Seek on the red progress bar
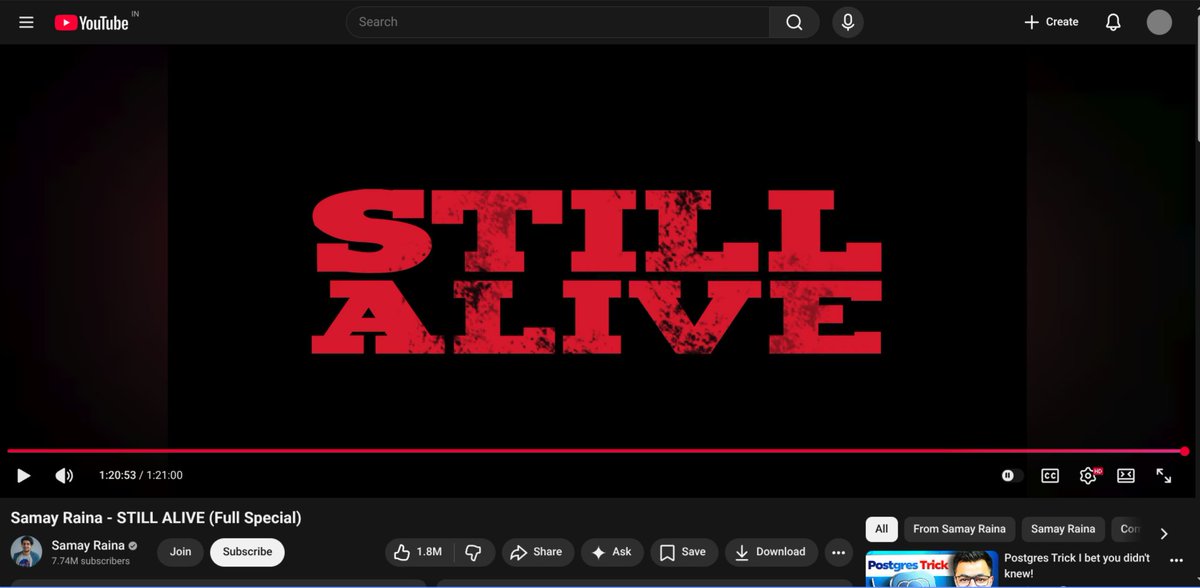Screen dimensions: 1200x588 (596, 451)
